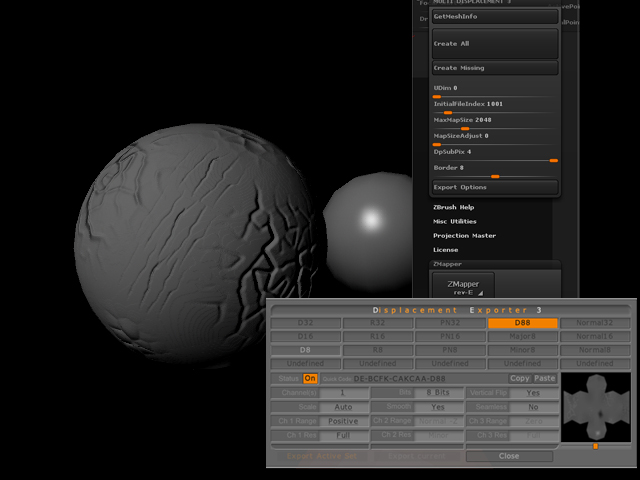Screen dimensions: 640x480
Task: Click the displacement map preview thumbnail
Action: pos(596,407)
